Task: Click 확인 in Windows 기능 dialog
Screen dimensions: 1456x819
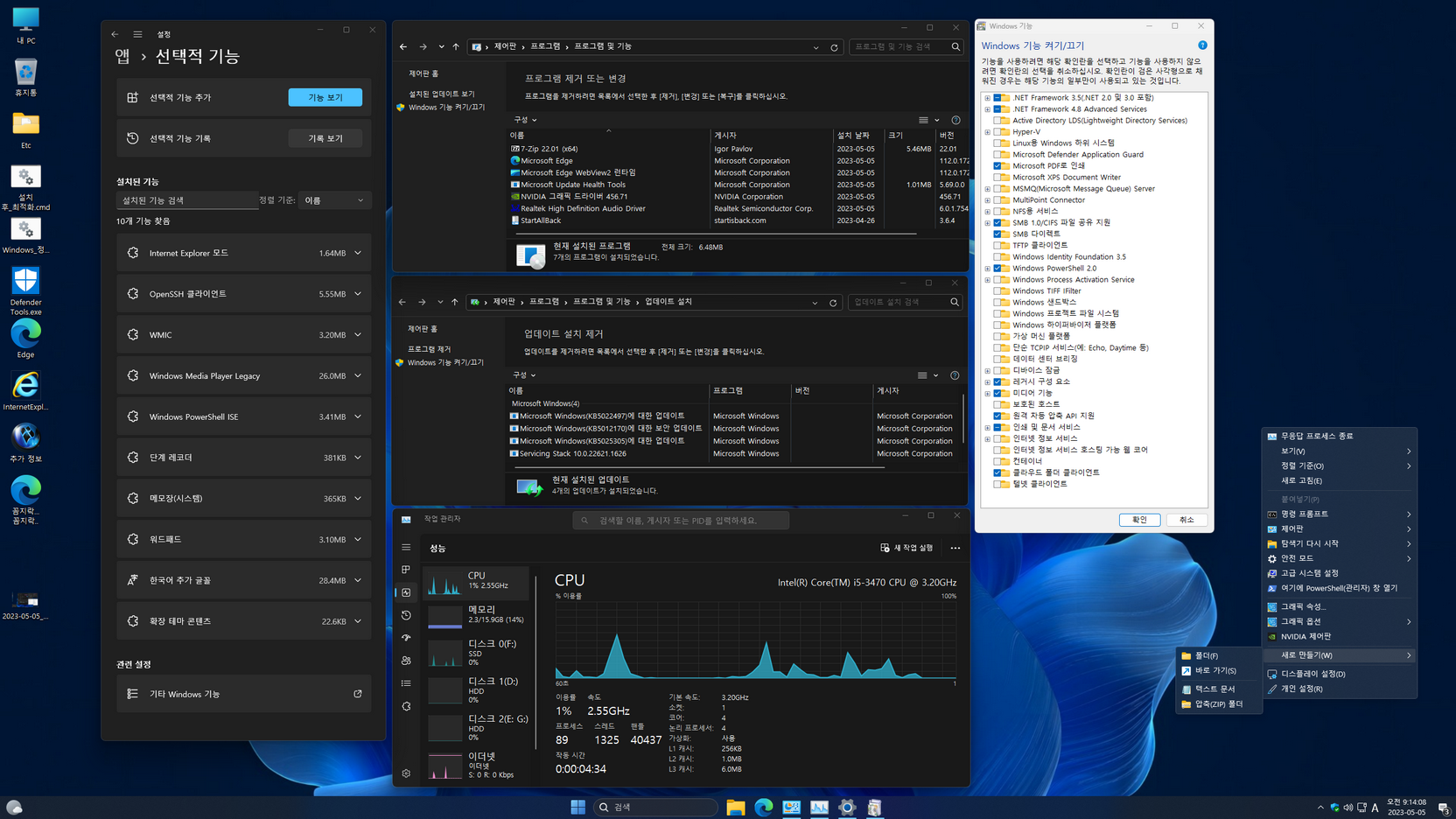Action: tap(1139, 520)
